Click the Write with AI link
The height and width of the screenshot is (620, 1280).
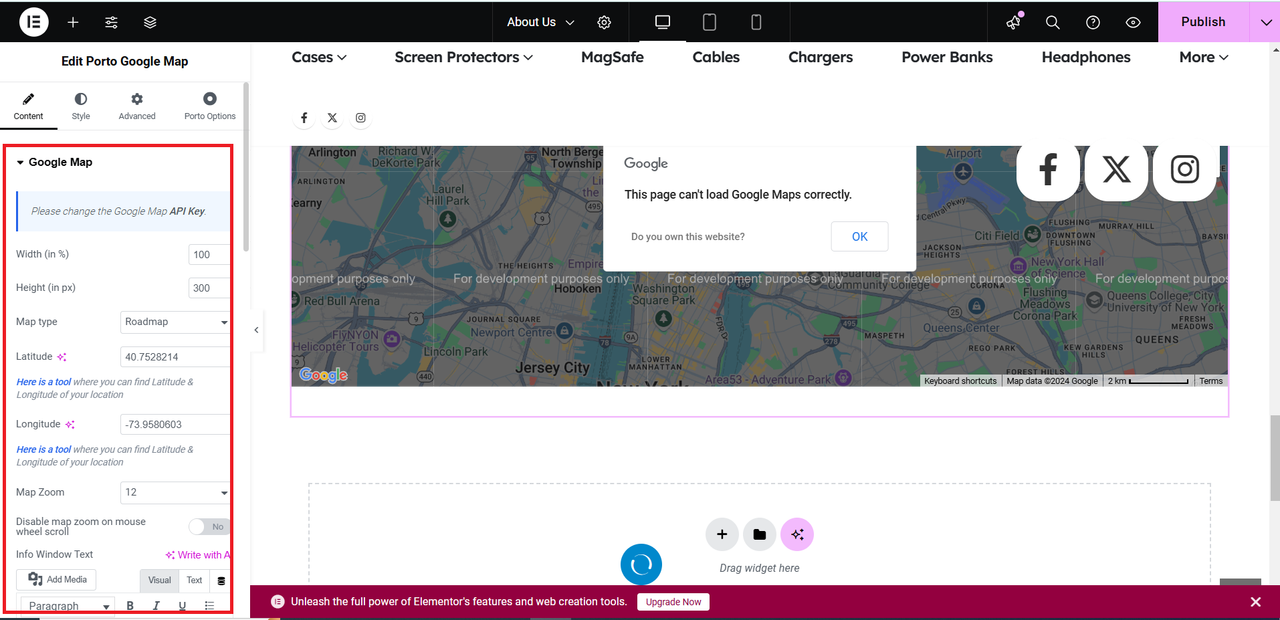click(x=198, y=555)
